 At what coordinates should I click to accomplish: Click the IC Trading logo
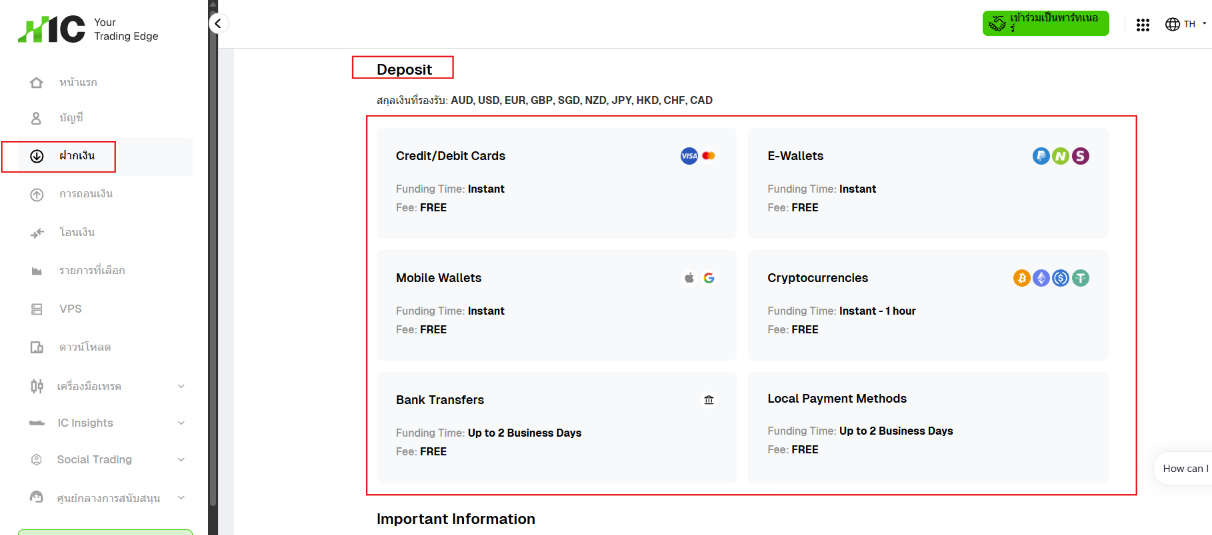(88, 29)
